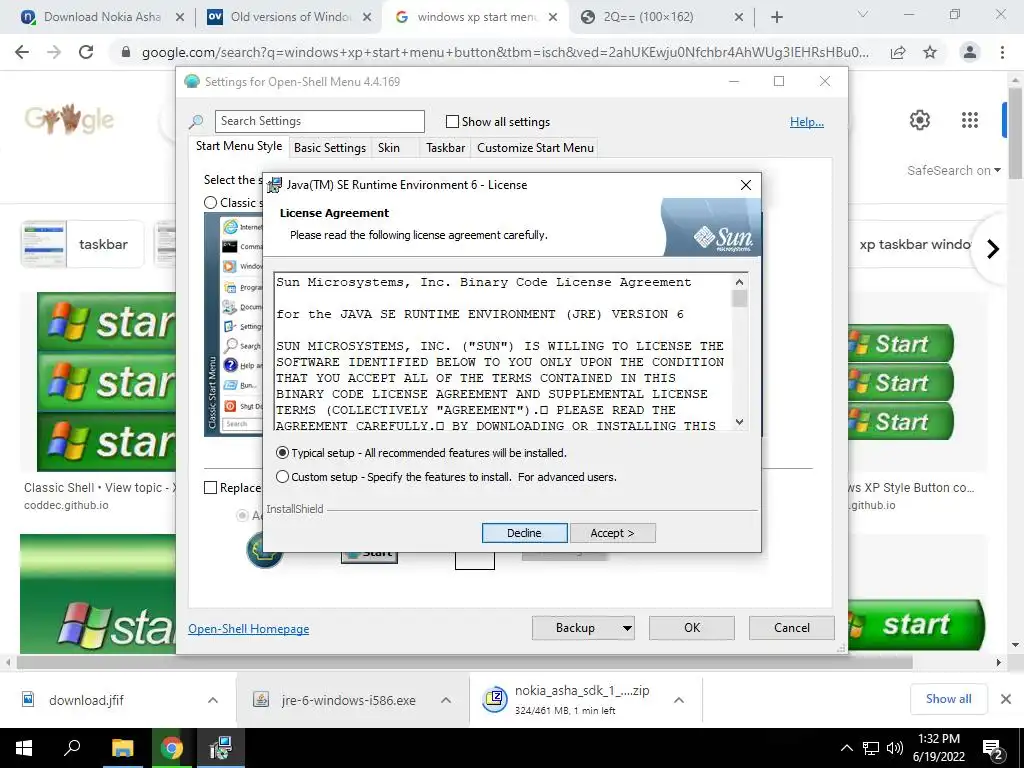Click OK in Open-Shell settings
Viewport: 1024px width, 768px height.
pyautogui.click(x=692, y=628)
